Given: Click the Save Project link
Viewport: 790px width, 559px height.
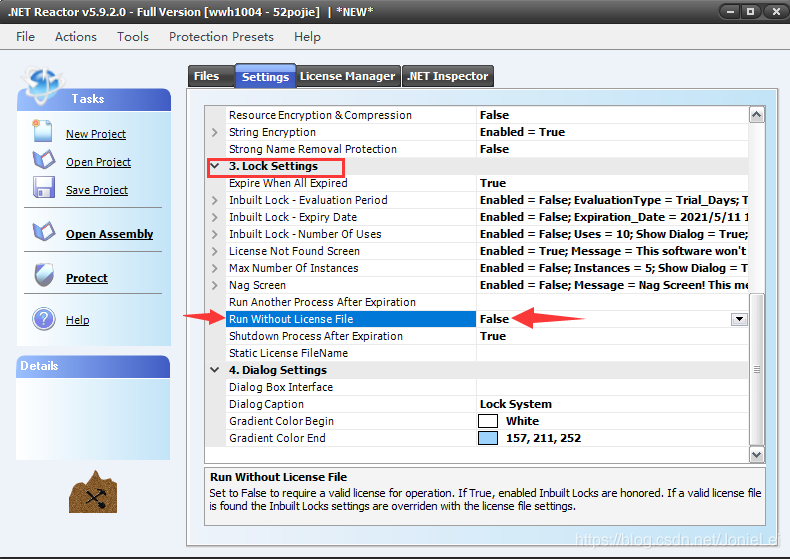Looking at the screenshot, I should 97,190.
